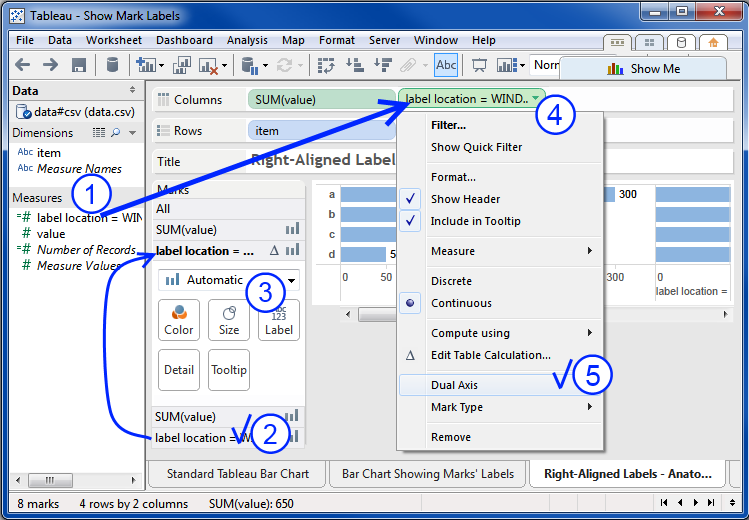Click the show/hide cards chart icon
The height and width of the screenshot is (520, 749).
(x=507, y=65)
